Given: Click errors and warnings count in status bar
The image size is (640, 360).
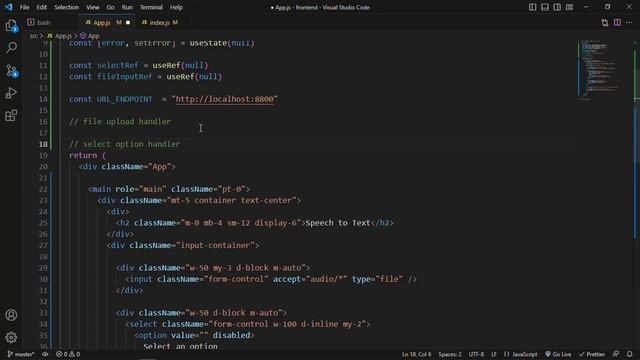Looking at the screenshot, I should click(x=68, y=354).
